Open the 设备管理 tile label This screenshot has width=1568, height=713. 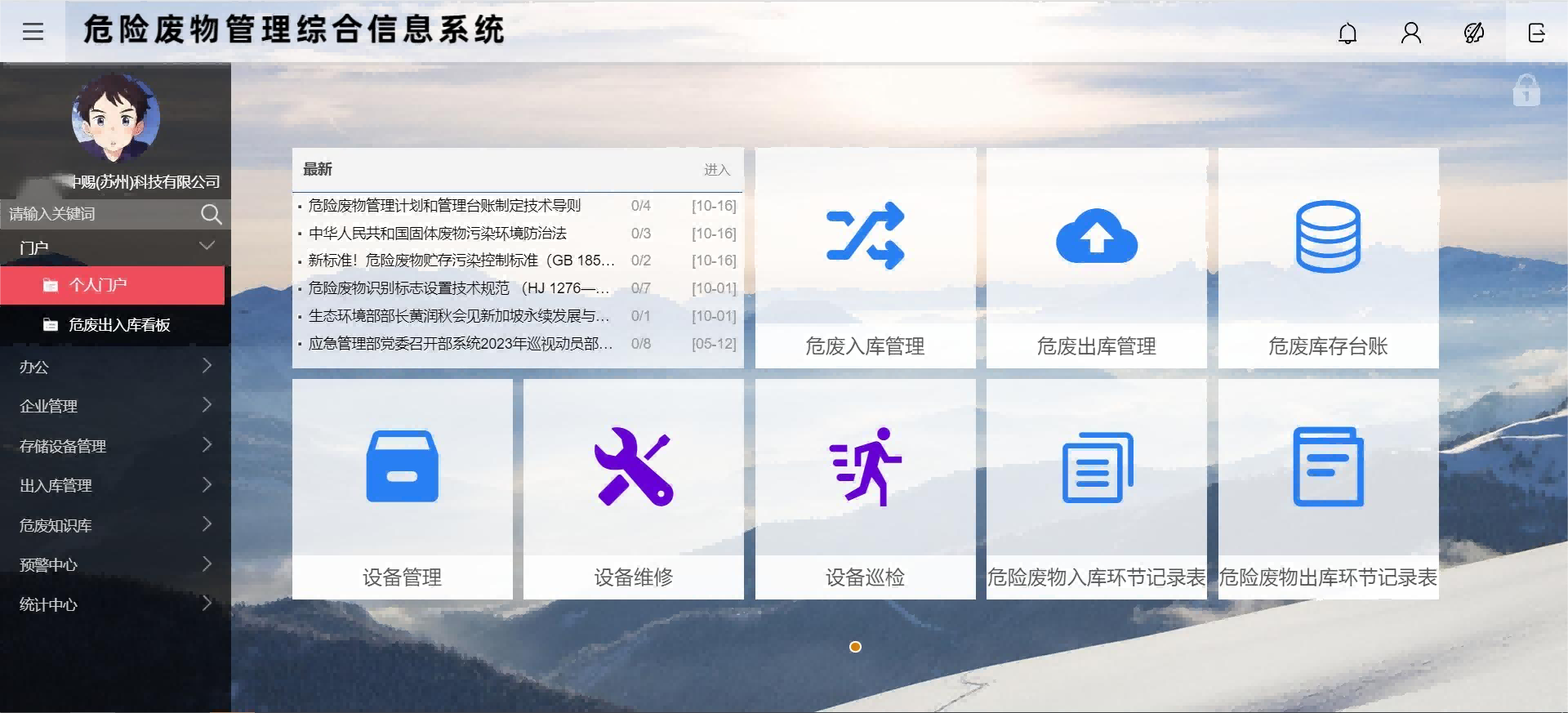click(x=403, y=577)
